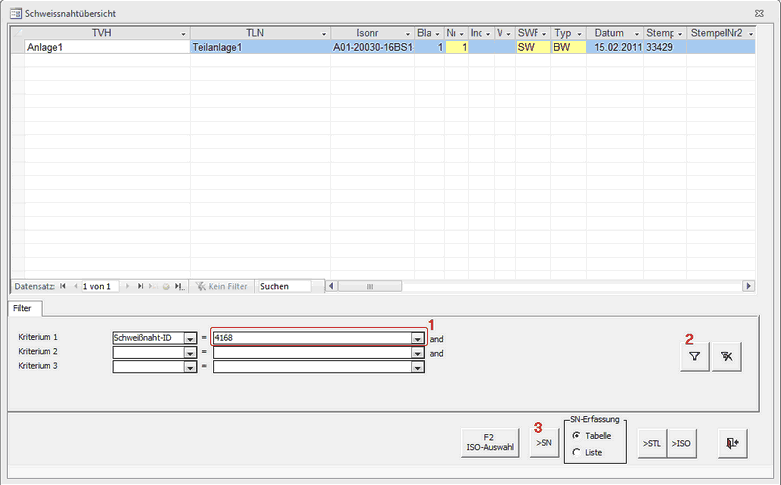The width and height of the screenshot is (781, 485).
Task: Apply the filter with the funnel button
Action: click(x=694, y=357)
